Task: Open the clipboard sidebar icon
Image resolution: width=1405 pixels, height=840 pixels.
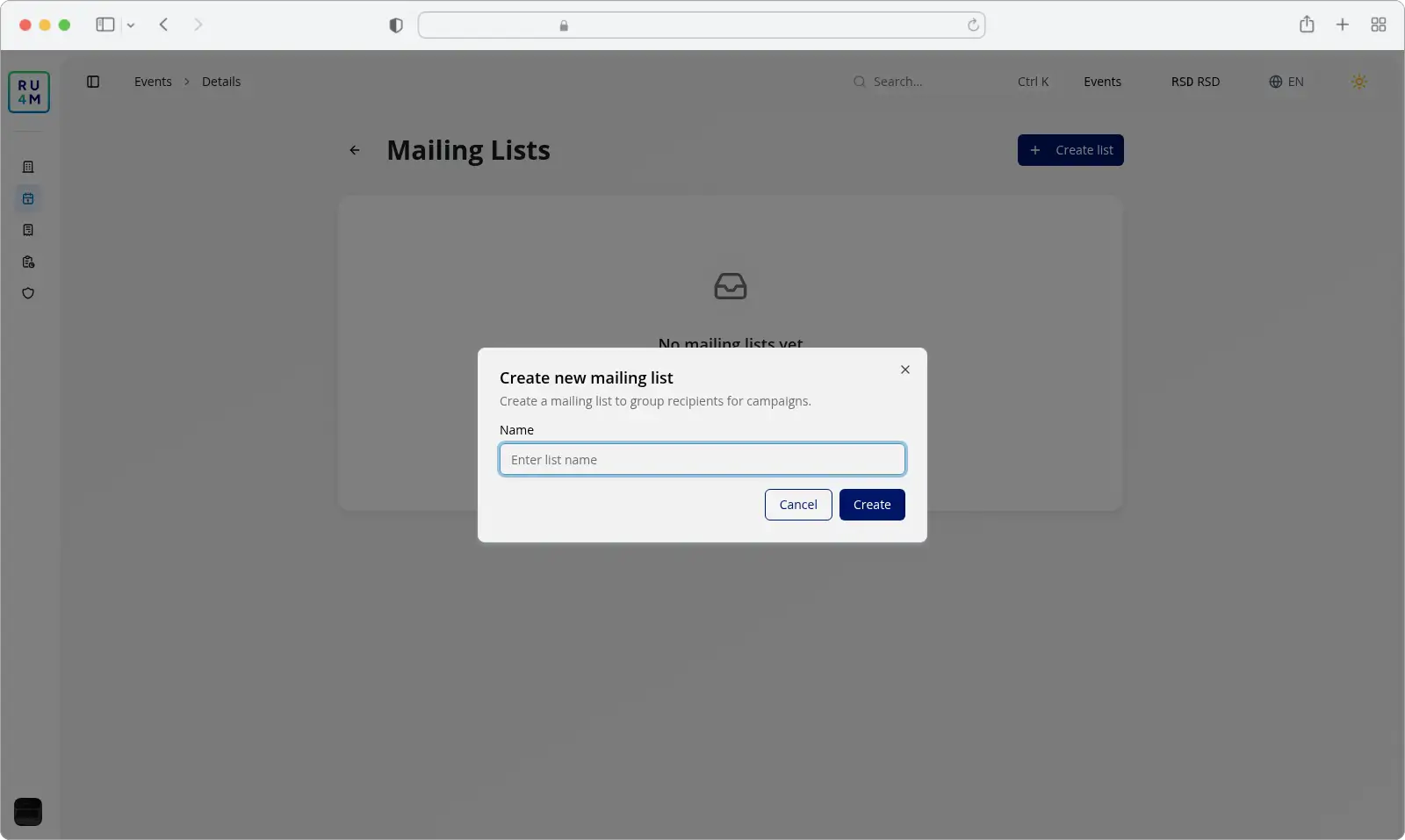Action: (28, 262)
